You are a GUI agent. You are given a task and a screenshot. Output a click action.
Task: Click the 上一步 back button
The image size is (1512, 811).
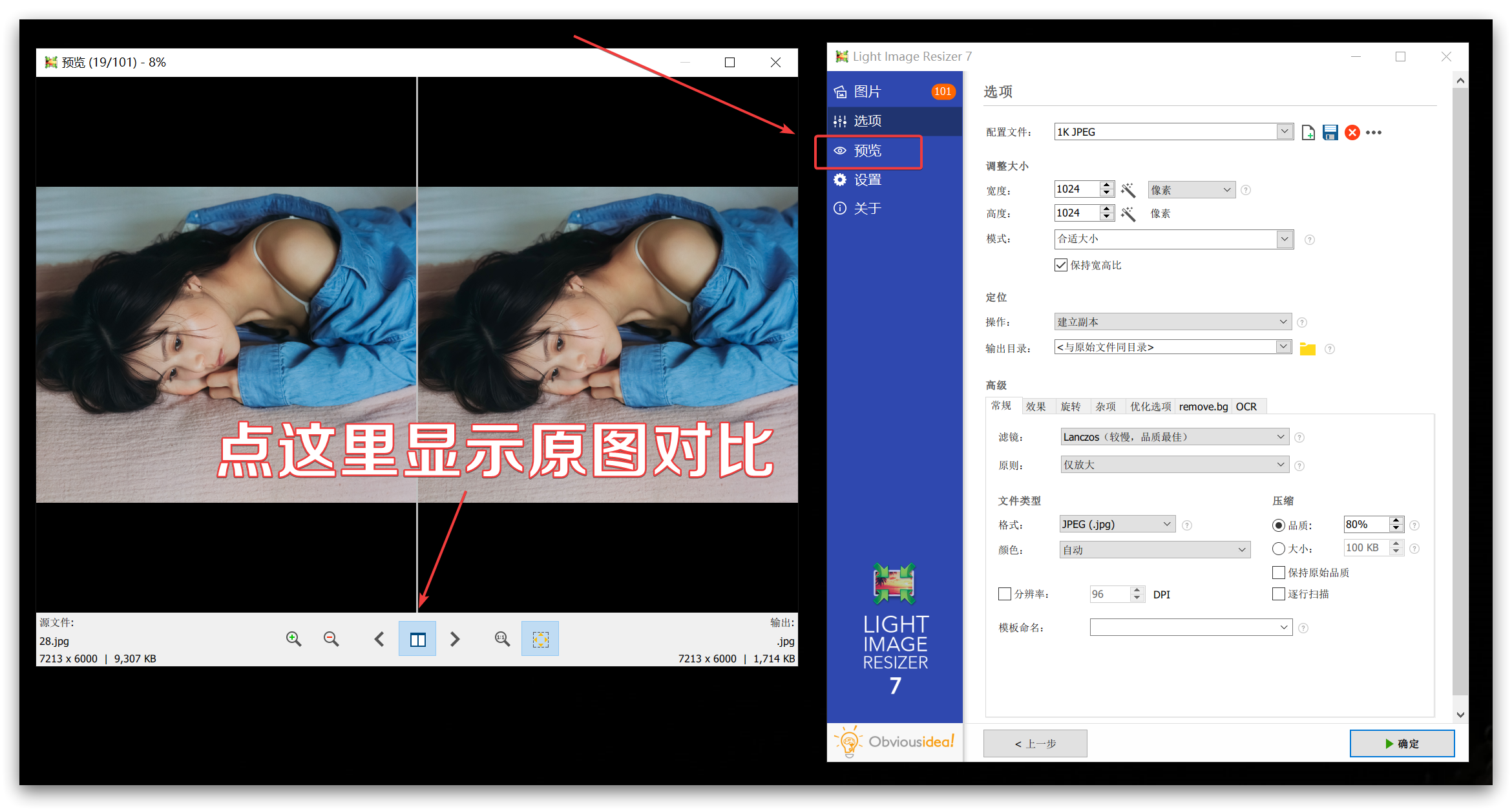(1035, 744)
